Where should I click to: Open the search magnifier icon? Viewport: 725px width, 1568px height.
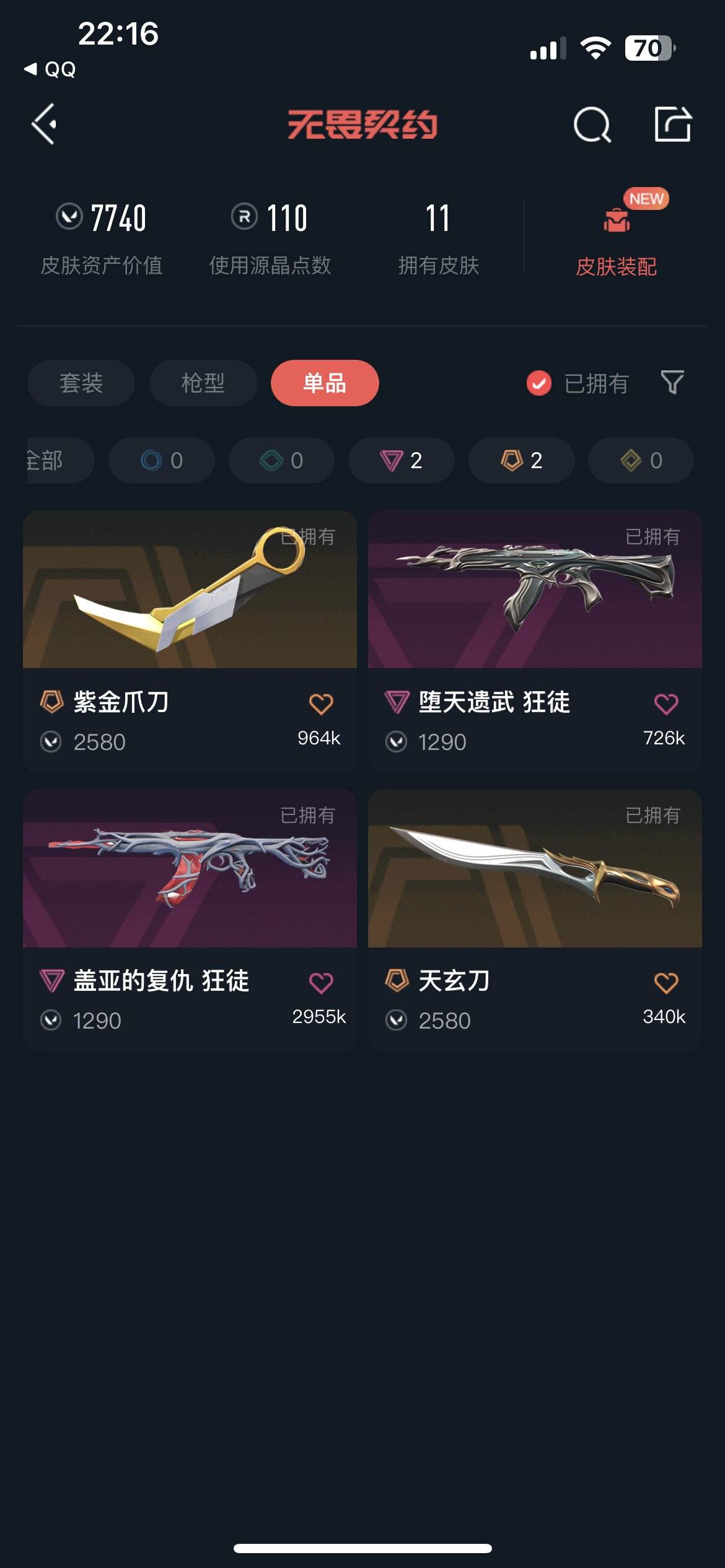tap(592, 124)
